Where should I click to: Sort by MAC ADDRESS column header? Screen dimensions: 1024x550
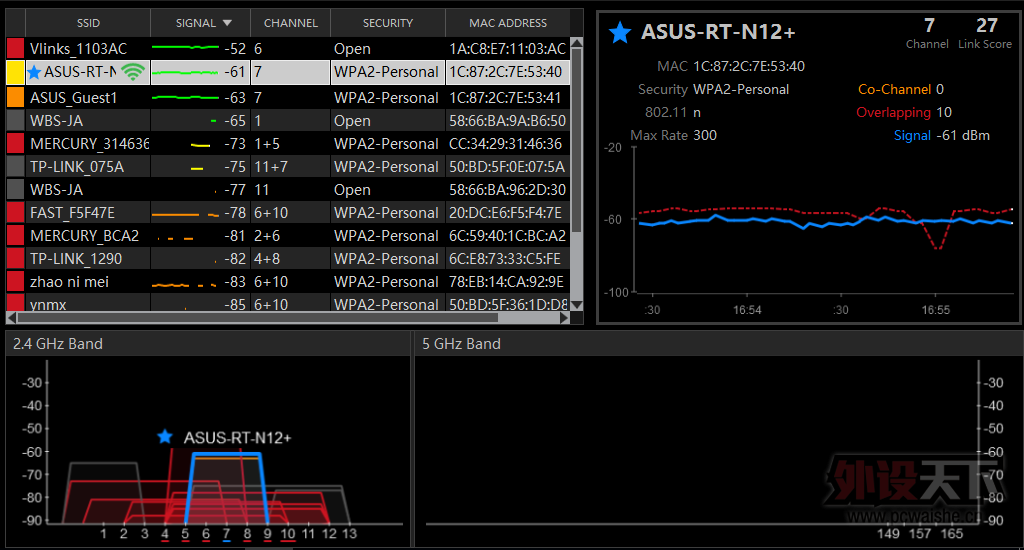click(507, 23)
